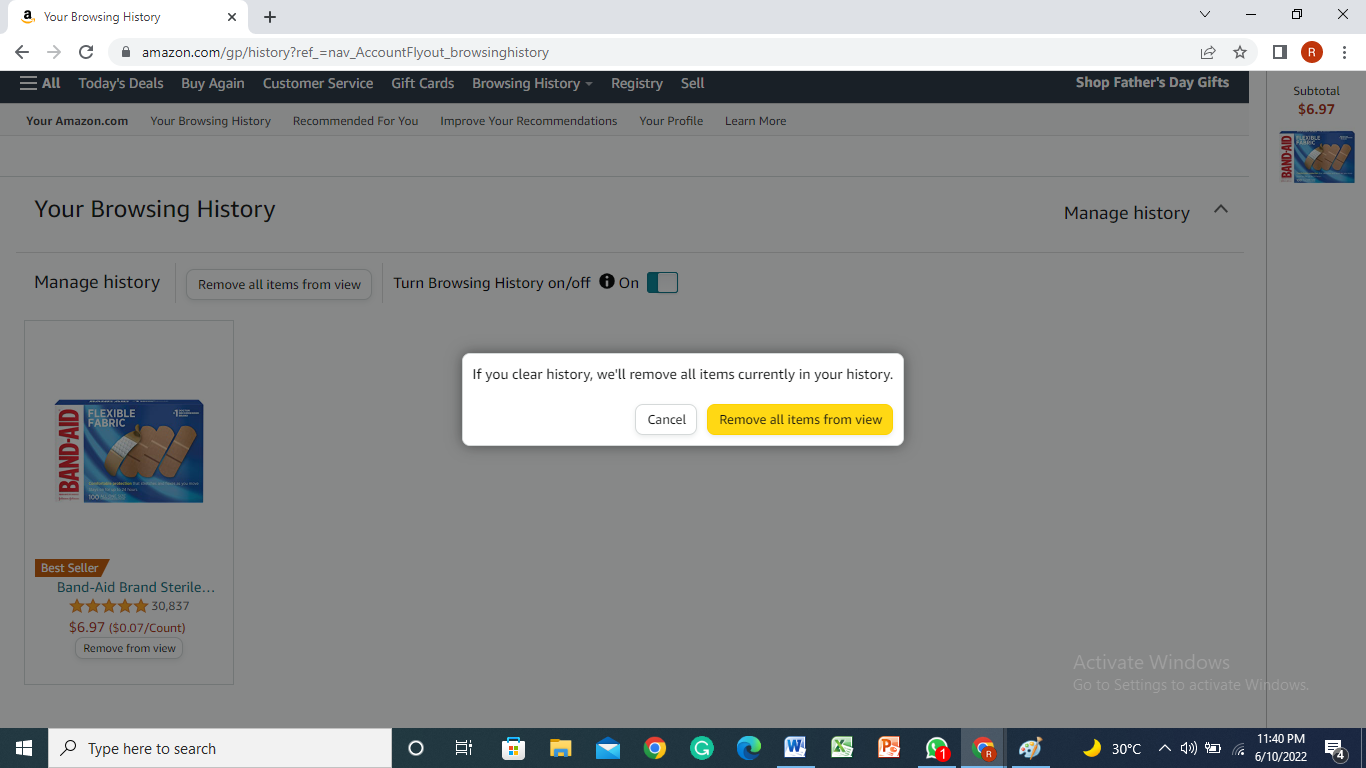Open the Band-Aid product image in history
Screen dimensions: 1366x768
(129, 451)
